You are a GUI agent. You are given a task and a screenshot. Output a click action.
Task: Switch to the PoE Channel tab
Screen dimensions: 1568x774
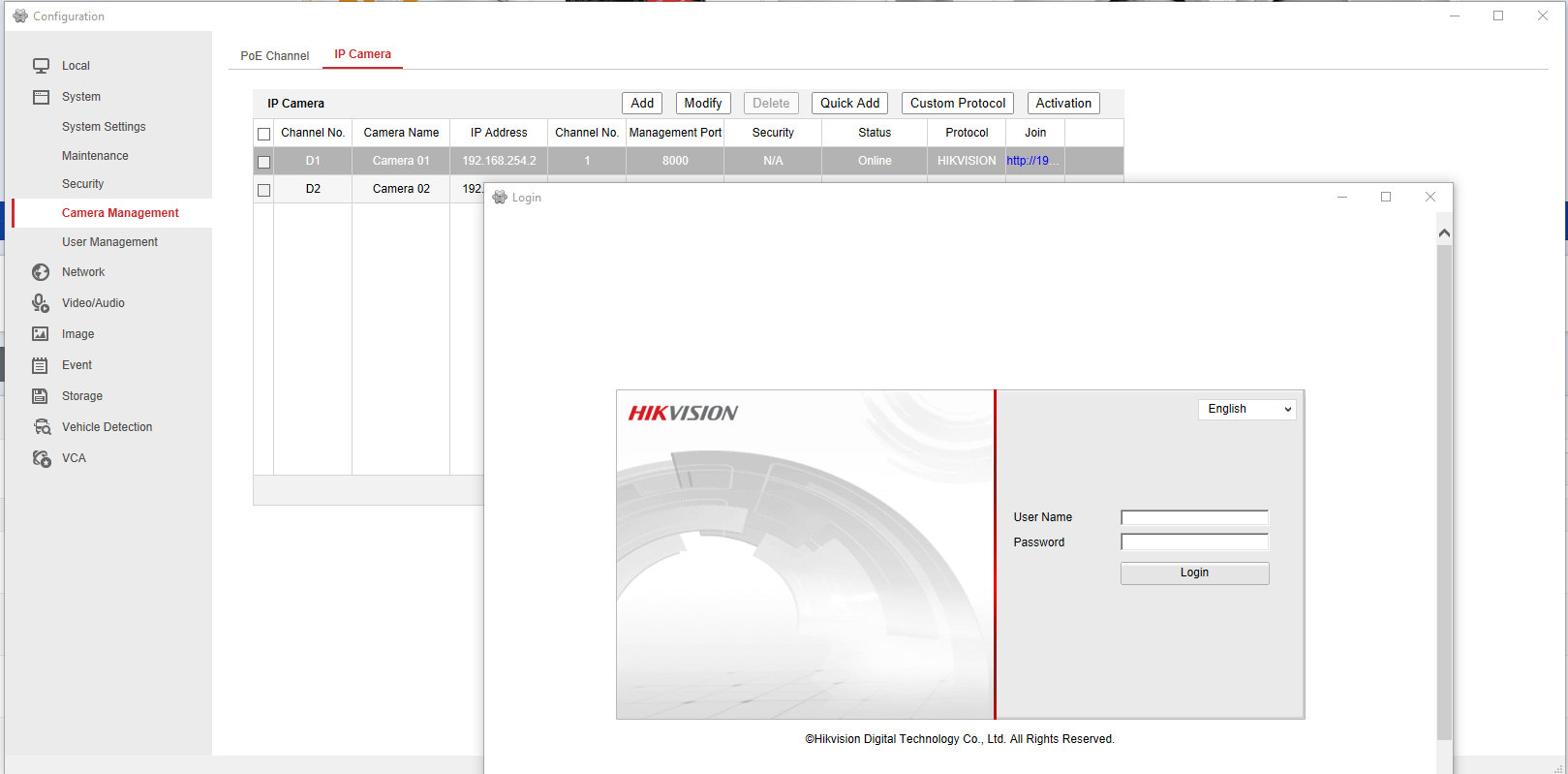coord(275,56)
